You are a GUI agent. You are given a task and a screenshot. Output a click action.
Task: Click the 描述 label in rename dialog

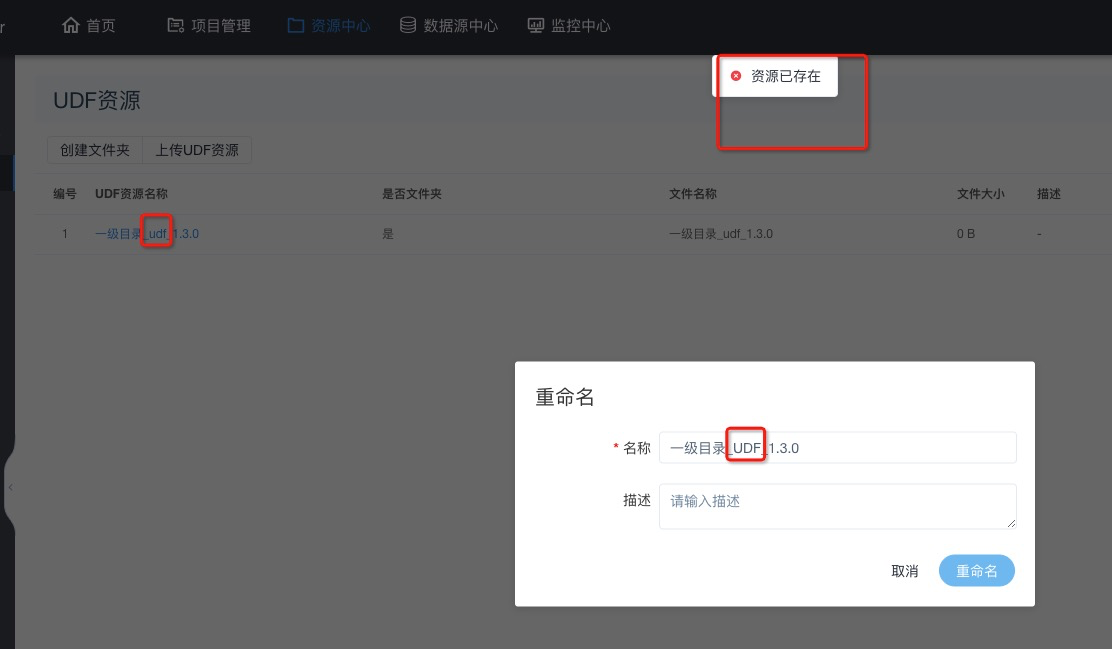[x=637, y=500]
